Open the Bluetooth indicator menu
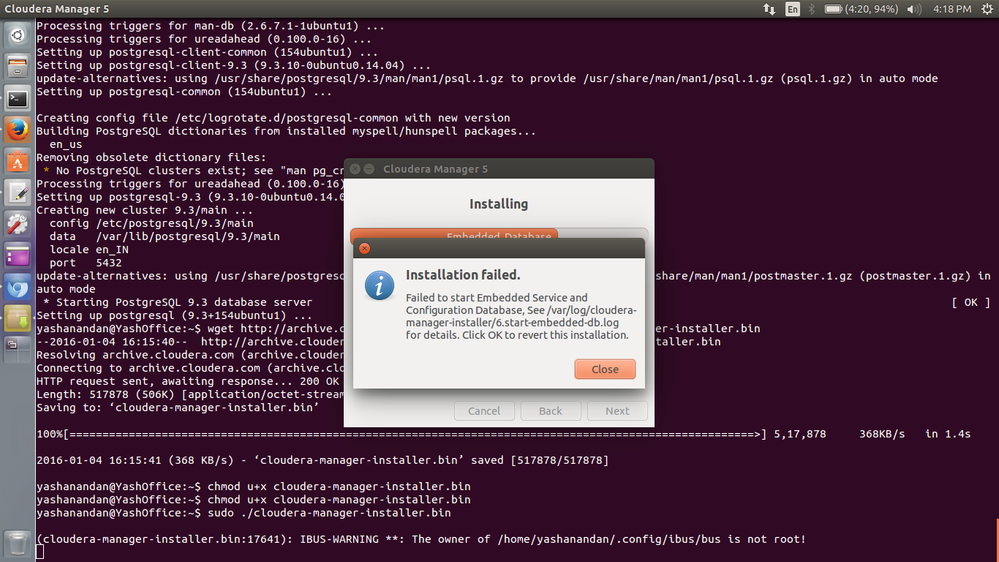999x562 pixels. click(812, 9)
